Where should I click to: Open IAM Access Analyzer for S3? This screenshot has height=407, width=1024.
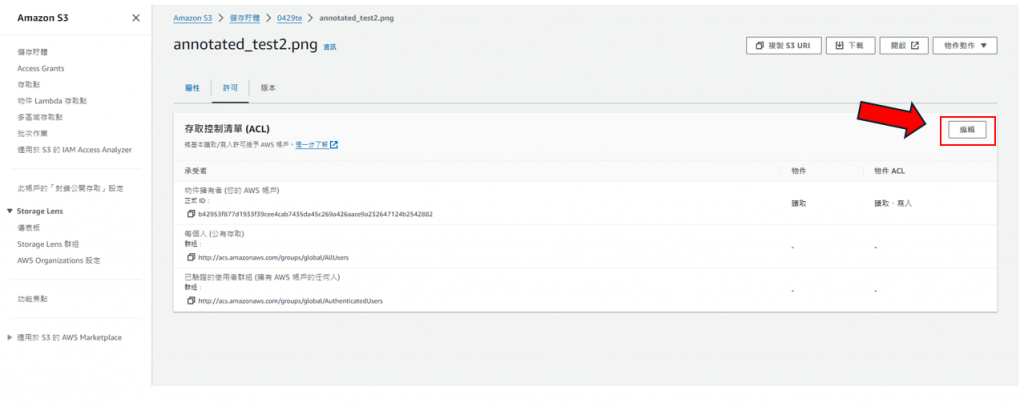(74, 150)
